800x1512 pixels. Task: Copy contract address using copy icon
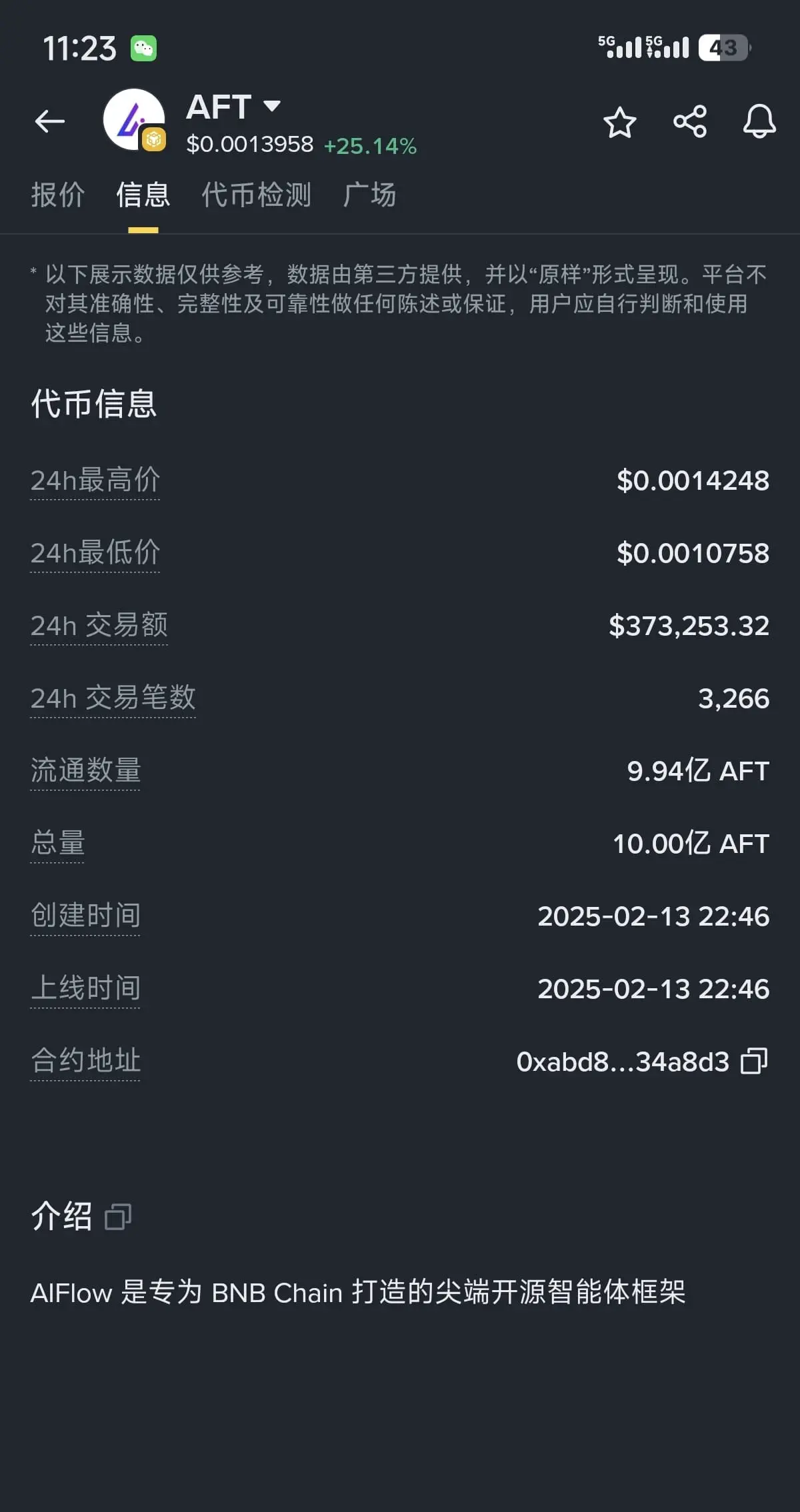(x=754, y=1062)
